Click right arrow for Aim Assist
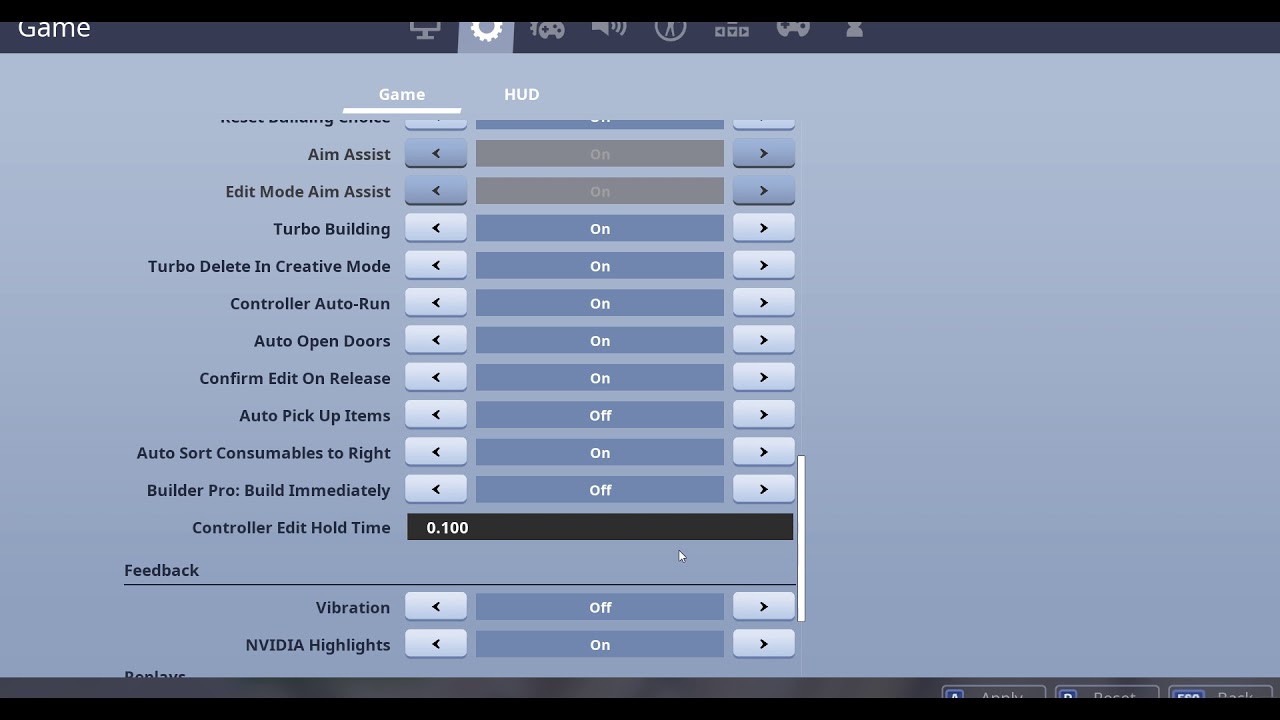This screenshot has height=720, width=1280. (x=764, y=154)
